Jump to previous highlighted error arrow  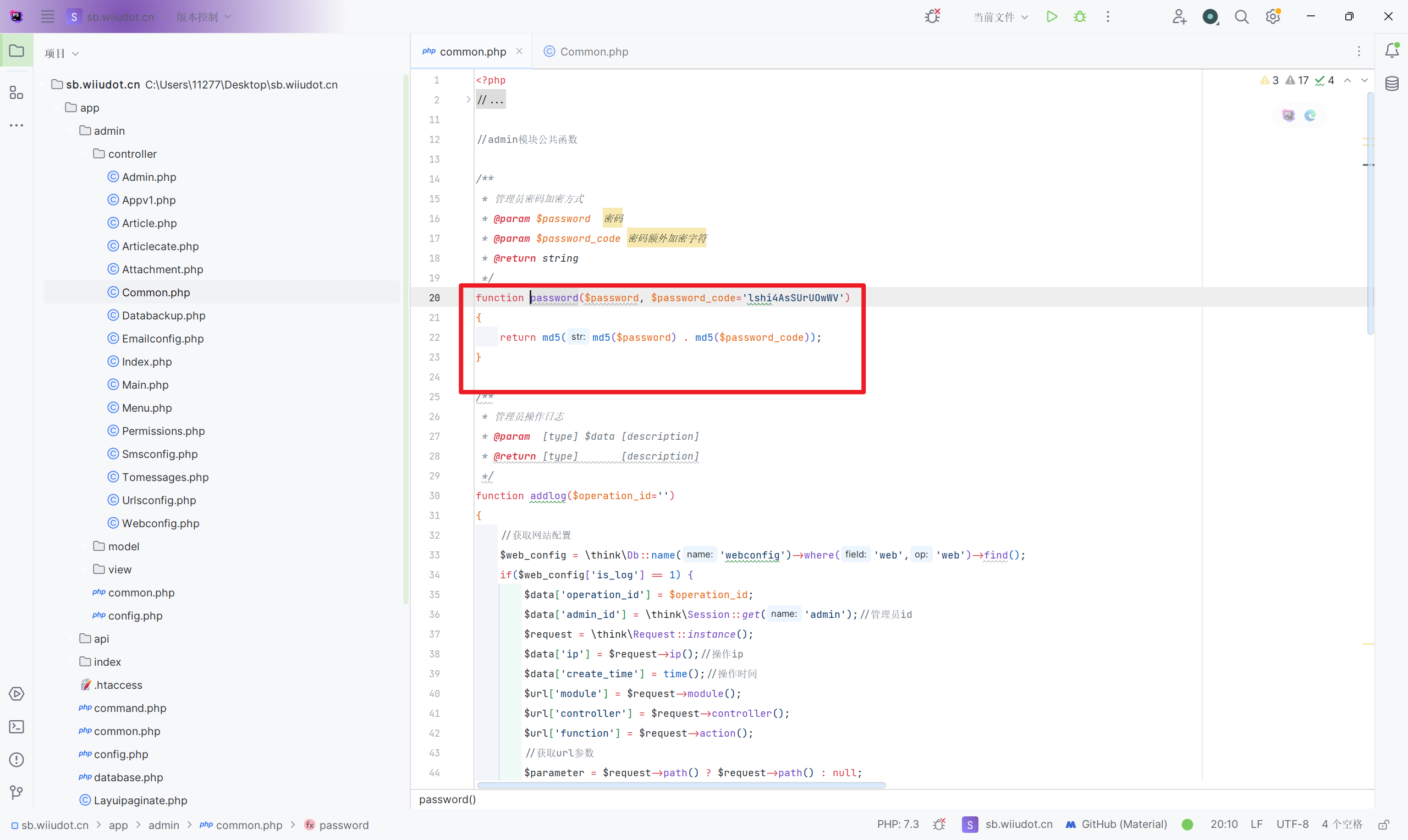(x=1347, y=80)
